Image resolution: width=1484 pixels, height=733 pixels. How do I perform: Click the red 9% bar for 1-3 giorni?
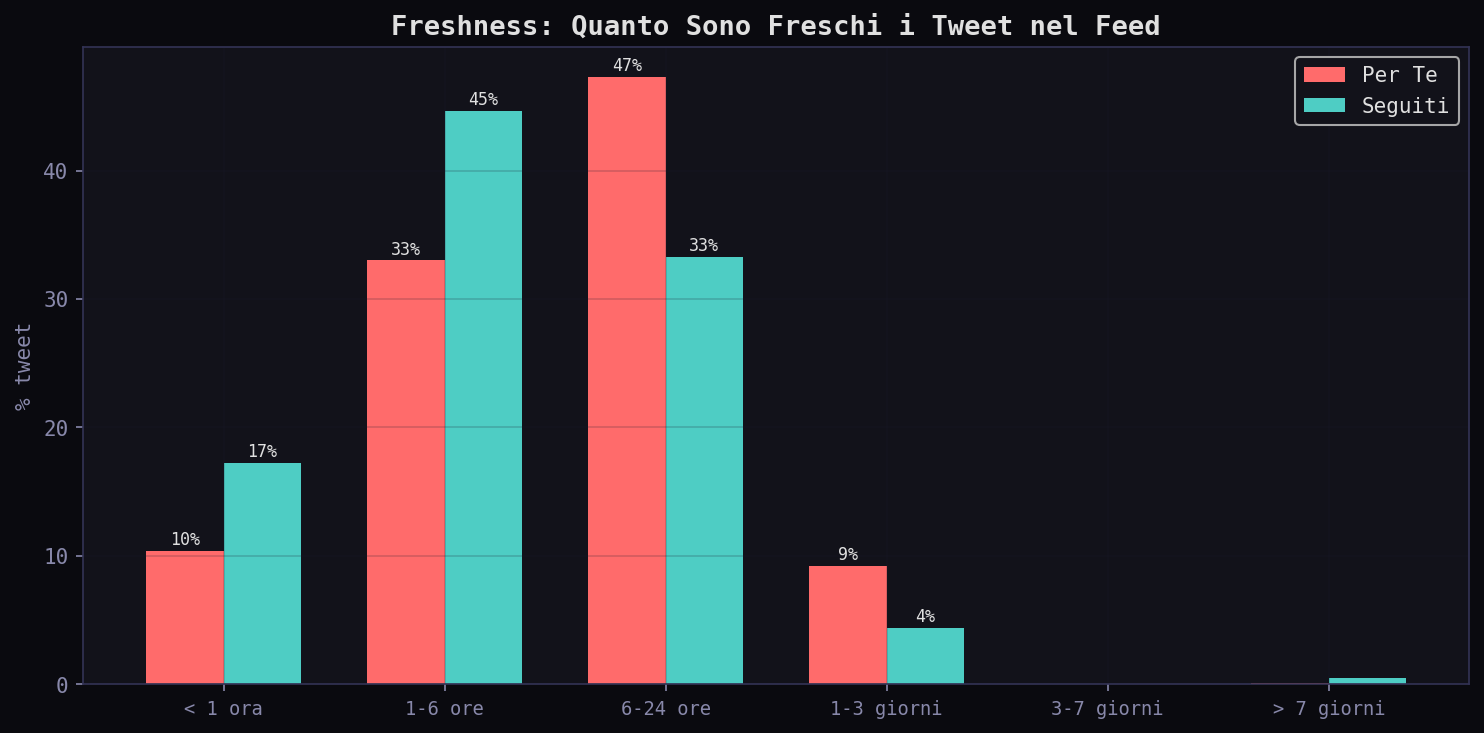(848, 625)
